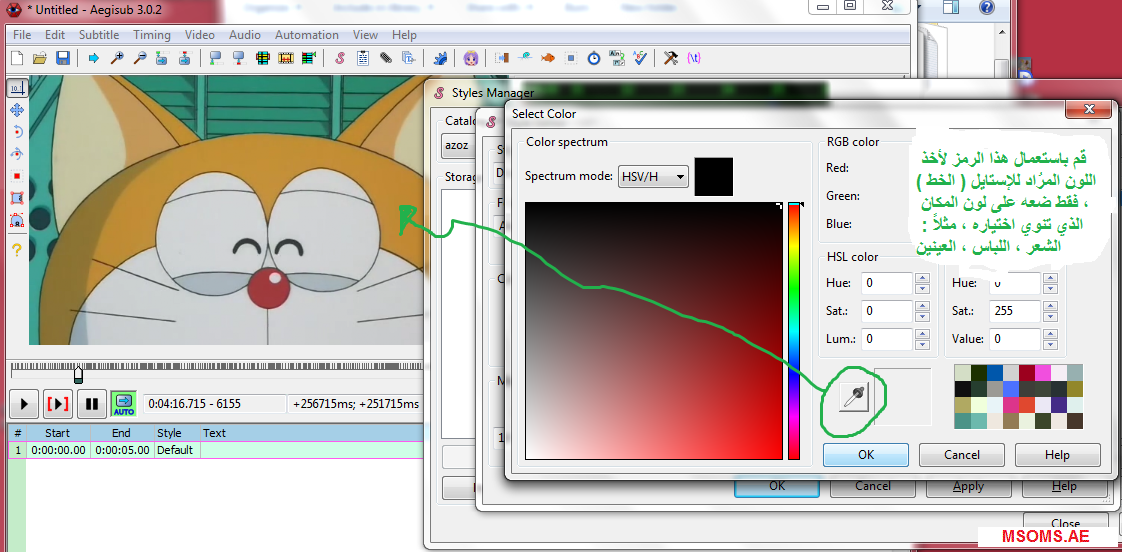Click the yellow question mark help icon
The image size is (1123, 552).
click(x=16, y=249)
